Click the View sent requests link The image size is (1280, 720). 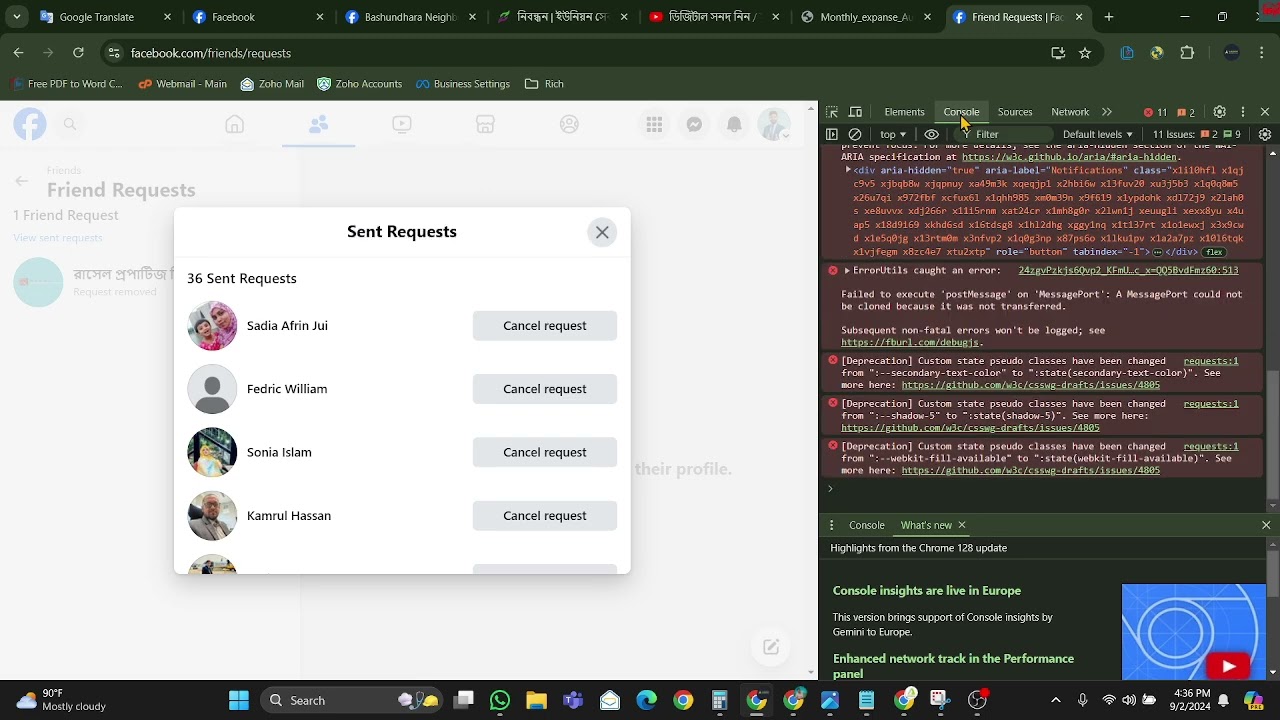coord(58,238)
